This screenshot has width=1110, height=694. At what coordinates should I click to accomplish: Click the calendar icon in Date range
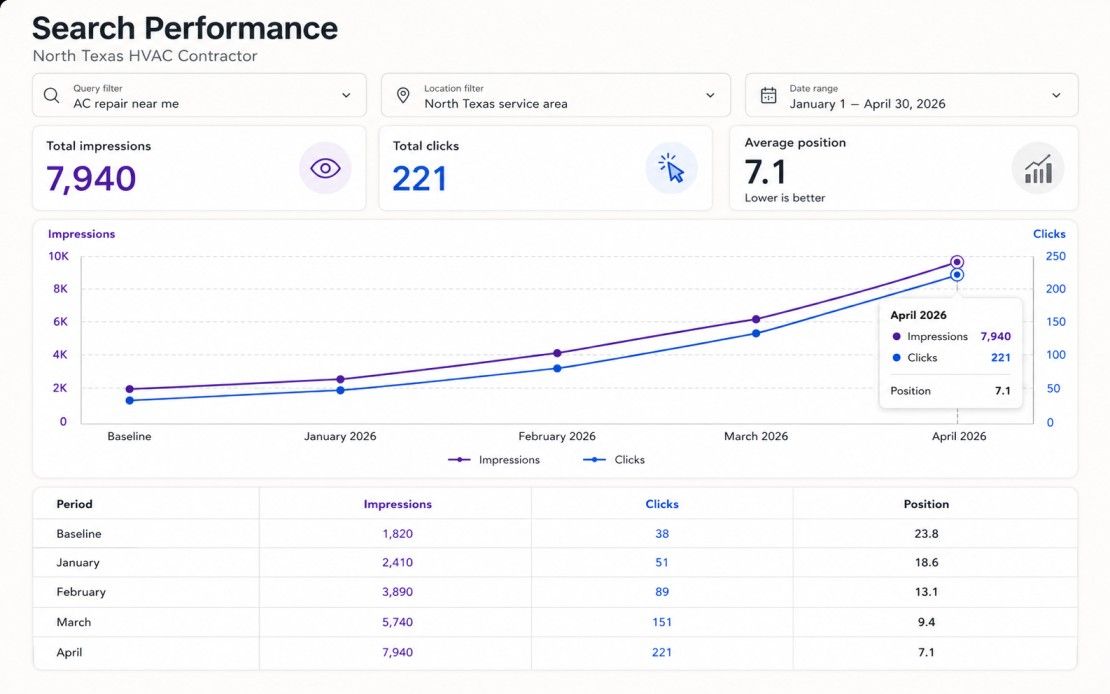coord(768,96)
